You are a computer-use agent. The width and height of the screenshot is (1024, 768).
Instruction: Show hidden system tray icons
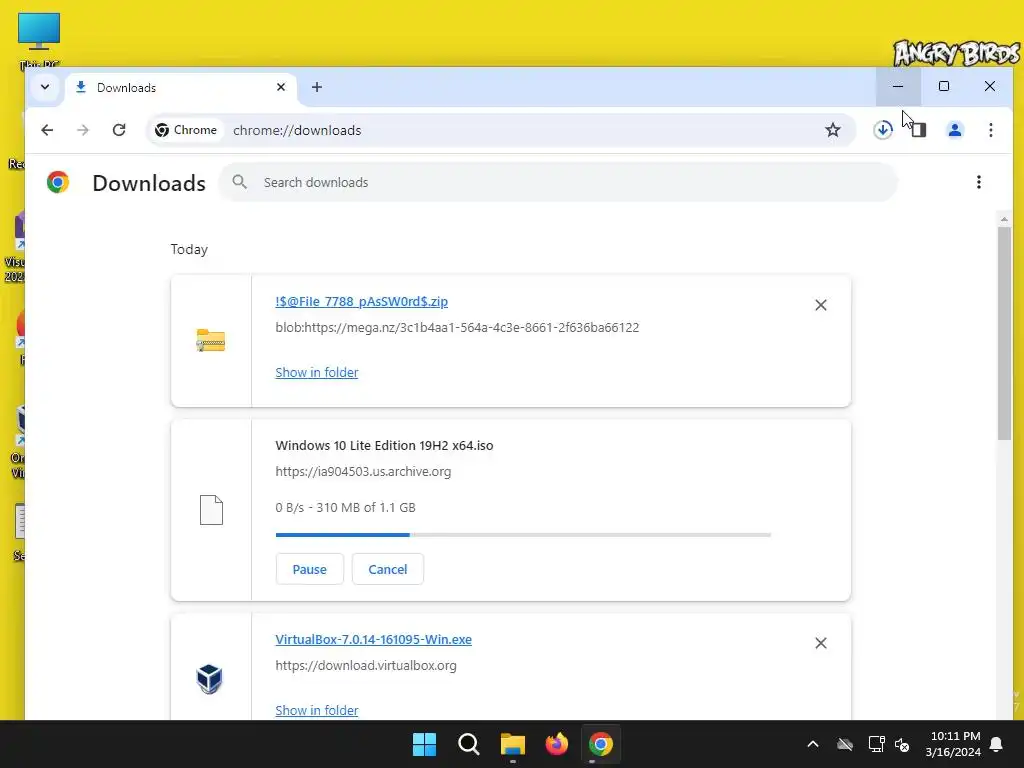[x=813, y=744]
